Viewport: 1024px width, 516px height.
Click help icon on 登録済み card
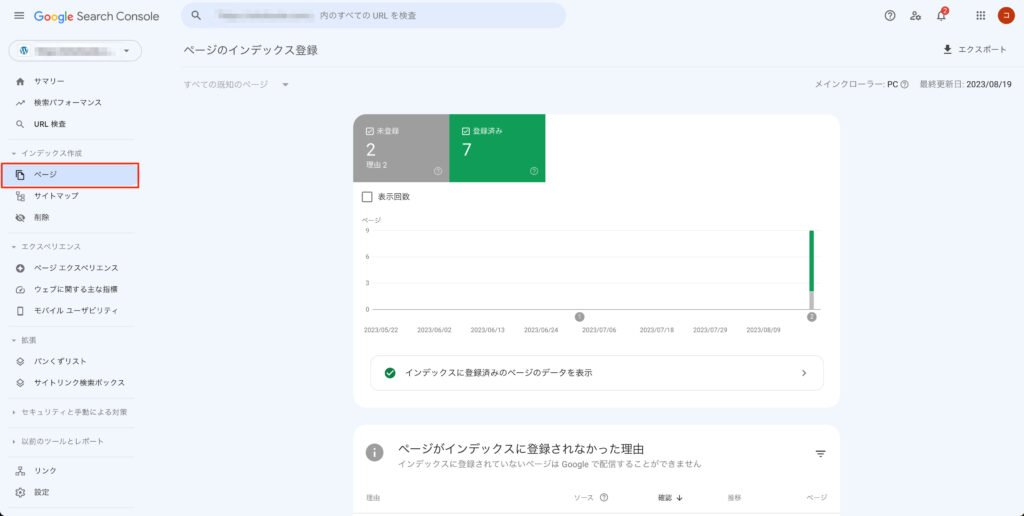(x=534, y=171)
